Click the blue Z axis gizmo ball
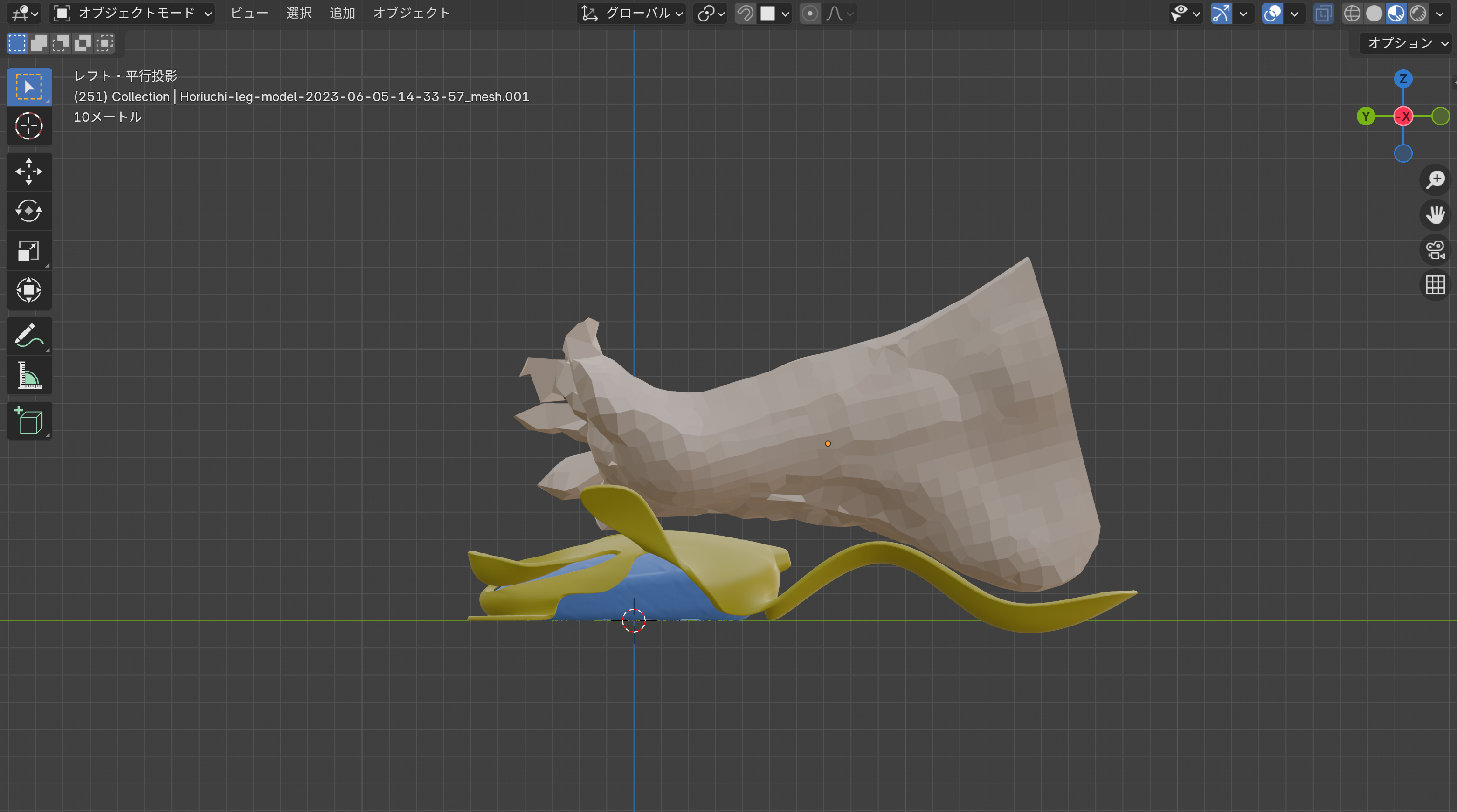This screenshot has height=812, width=1457. [1403, 79]
